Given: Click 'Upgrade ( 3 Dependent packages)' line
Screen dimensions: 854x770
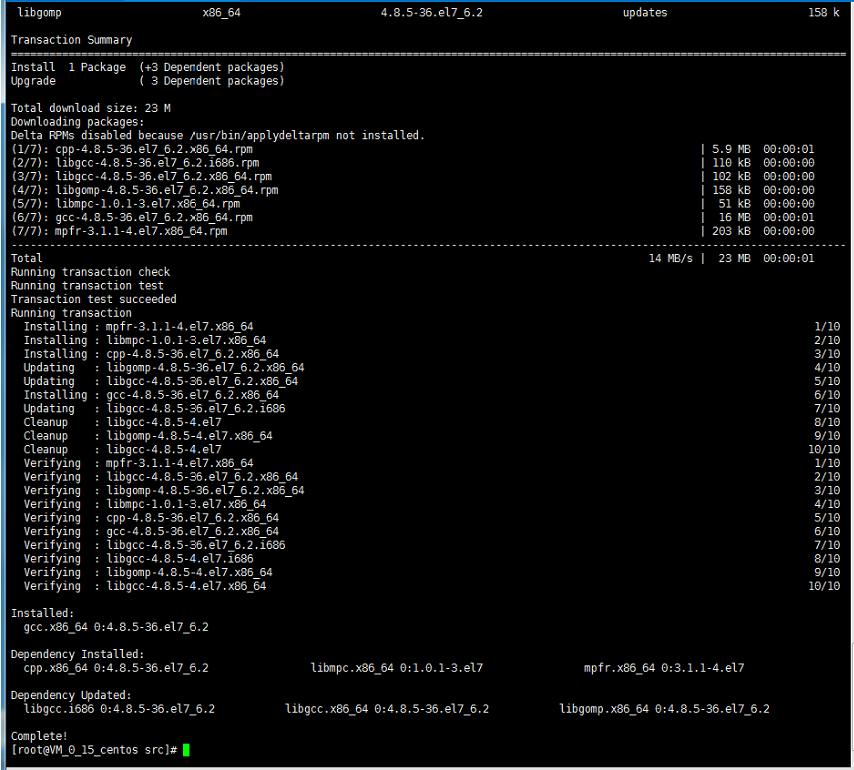Looking at the screenshot, I should [x=148, y=81].
